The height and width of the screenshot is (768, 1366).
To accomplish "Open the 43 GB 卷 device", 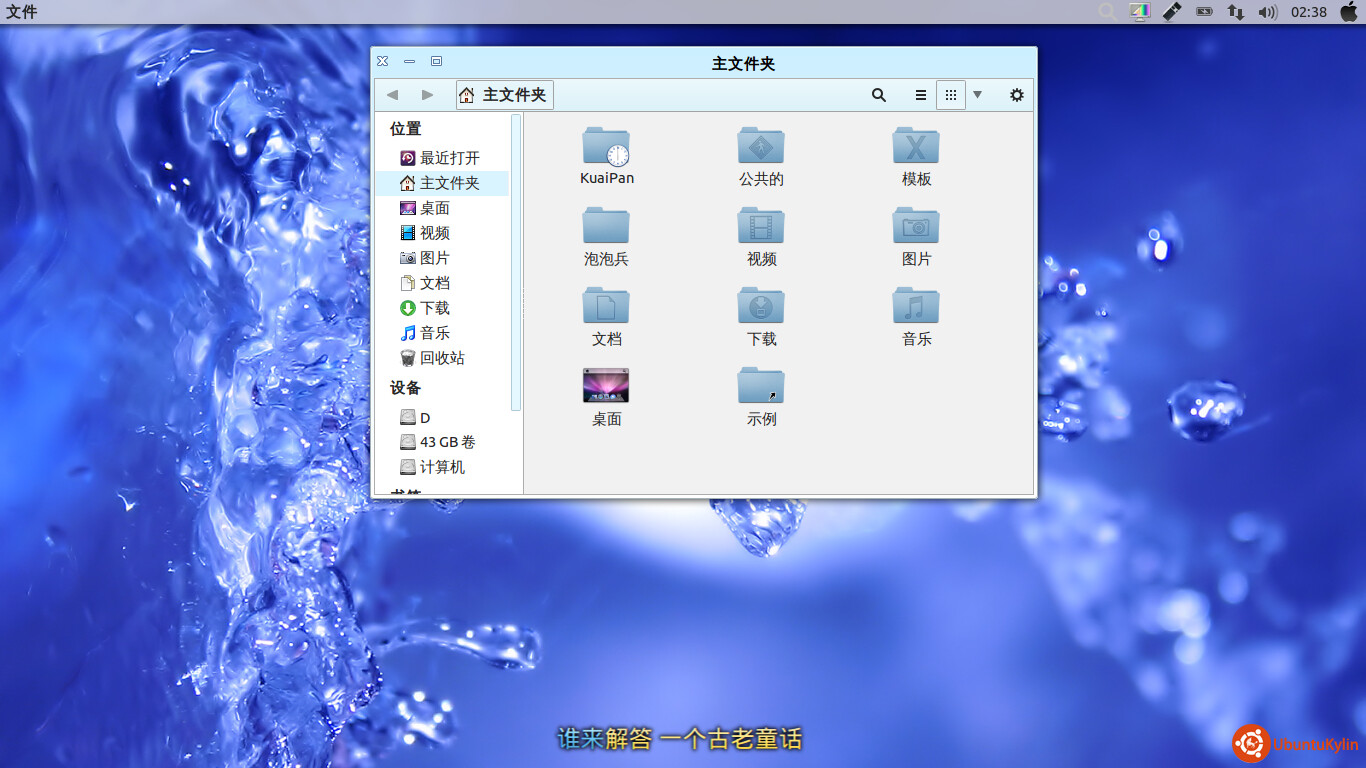I will click(447, 442).
